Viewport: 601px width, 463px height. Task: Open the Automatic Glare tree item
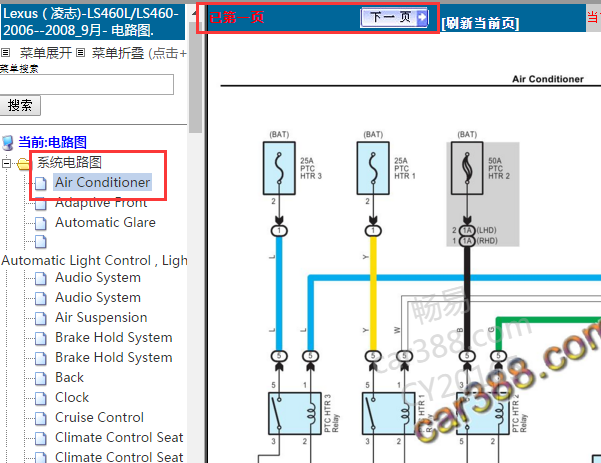[105, 222]
